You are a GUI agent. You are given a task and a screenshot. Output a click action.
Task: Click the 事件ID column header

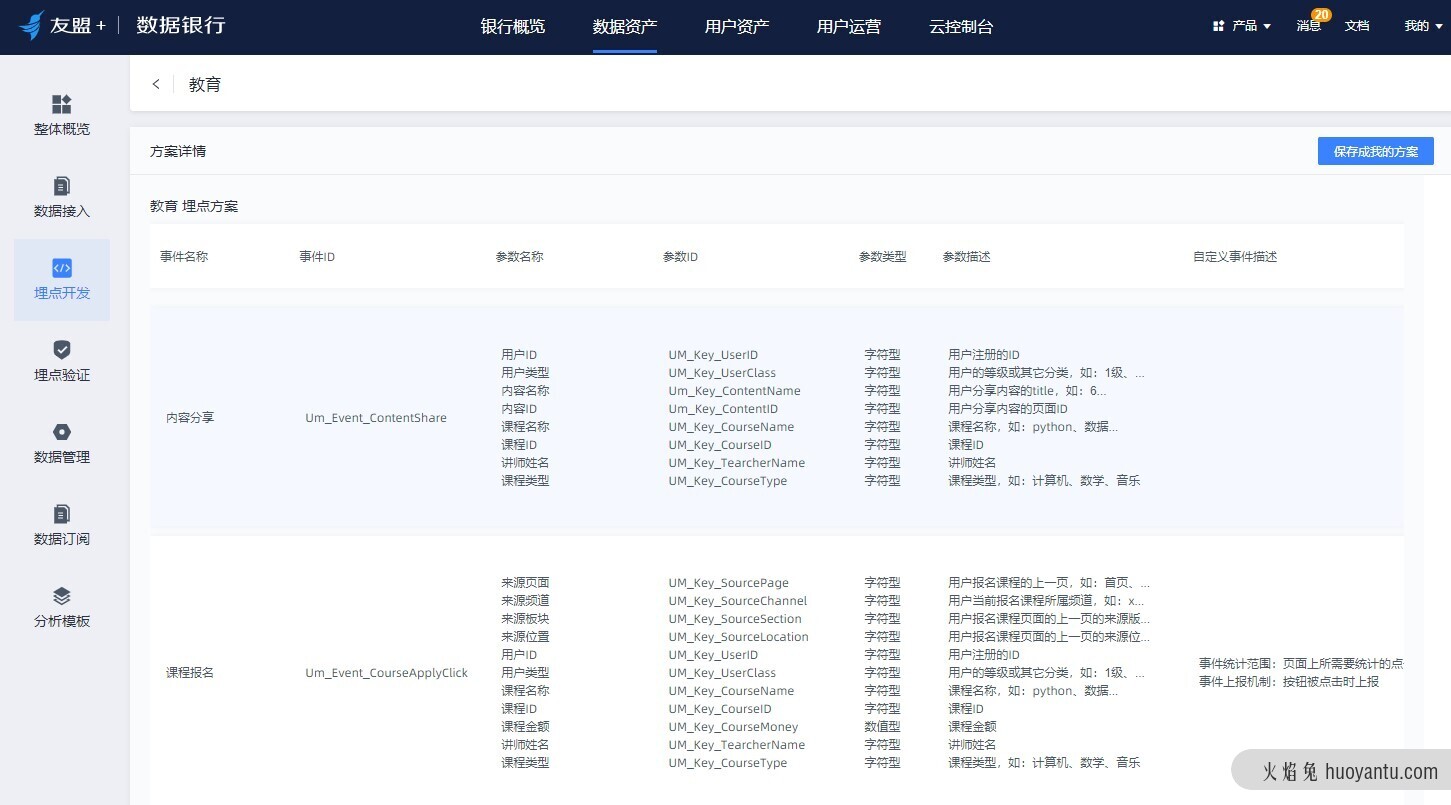click(x=317, y=257)
